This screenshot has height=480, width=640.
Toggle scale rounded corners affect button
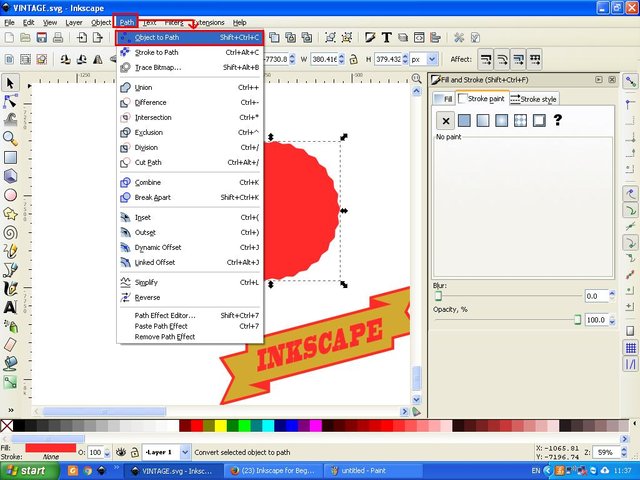(x=502, y=60)
